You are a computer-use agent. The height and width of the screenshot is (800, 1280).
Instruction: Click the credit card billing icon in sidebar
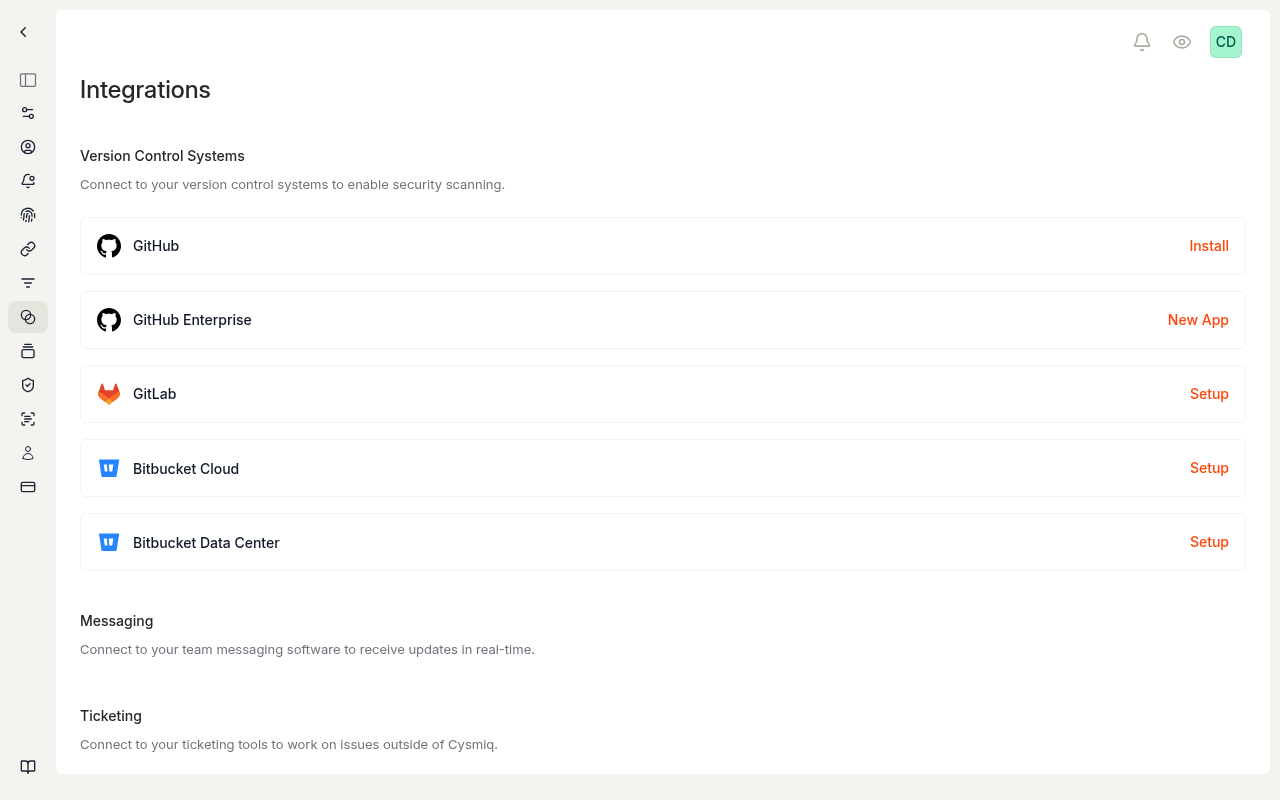coord(27,487)
